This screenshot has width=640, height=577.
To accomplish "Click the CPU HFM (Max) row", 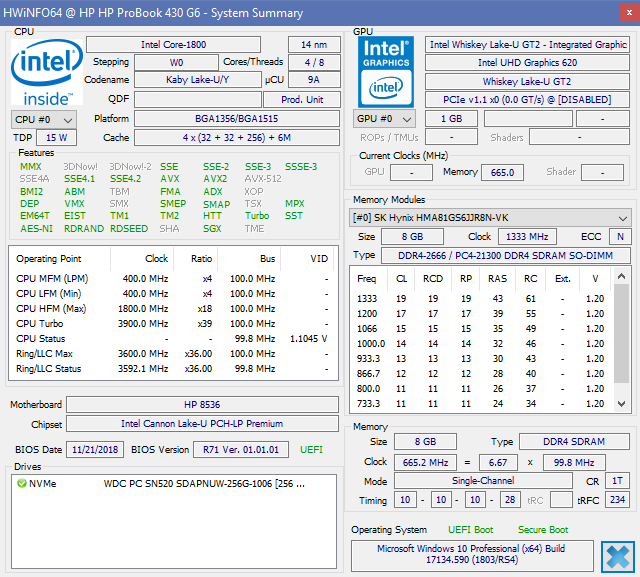I will (172, 308).
